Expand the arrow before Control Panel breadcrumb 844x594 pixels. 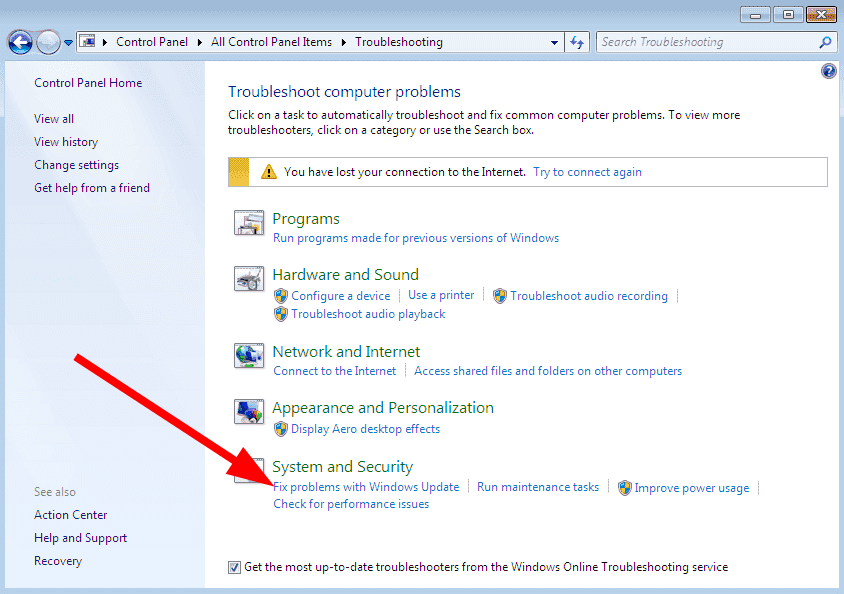coord(105,42)
